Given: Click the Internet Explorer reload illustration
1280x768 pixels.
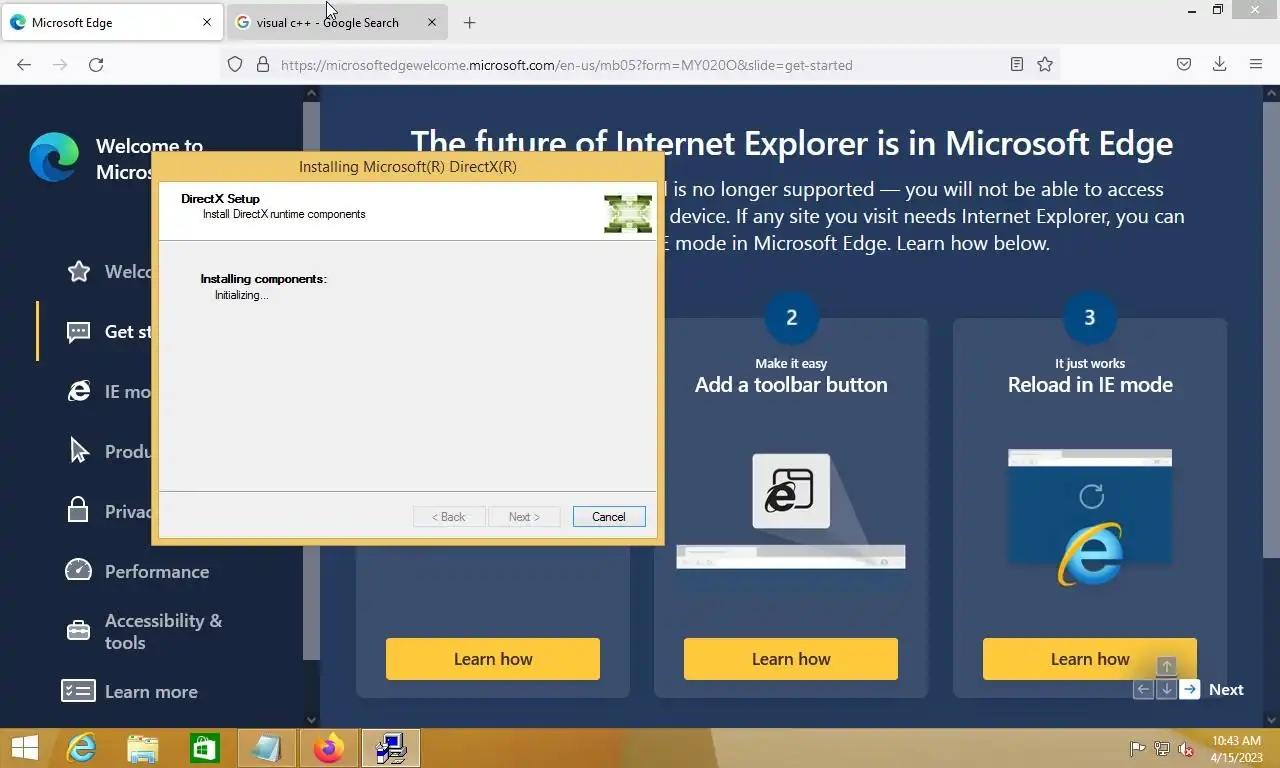Looking at the screenshot, I should tap(1090, 518).
